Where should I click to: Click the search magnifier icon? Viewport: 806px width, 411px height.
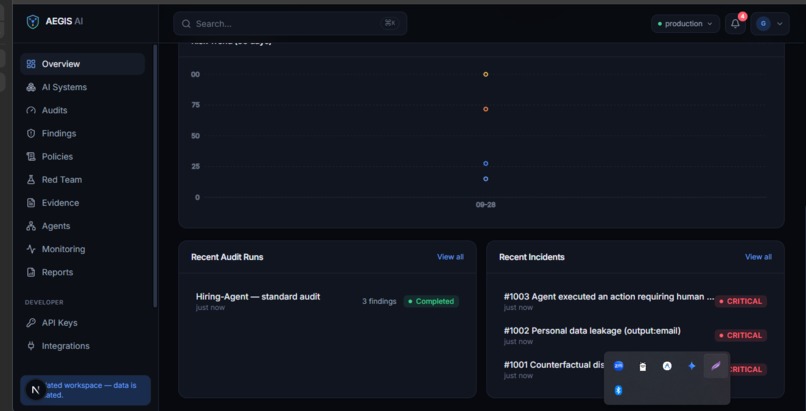click(x=186, y=24)
